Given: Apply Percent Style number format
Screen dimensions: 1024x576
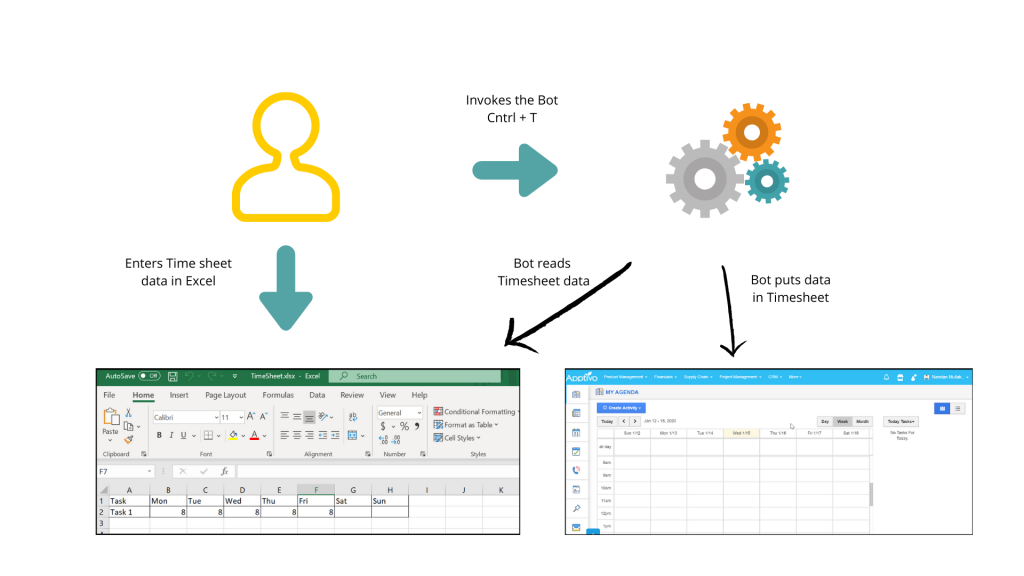Looking at the screenshot, I should point(404,426).
